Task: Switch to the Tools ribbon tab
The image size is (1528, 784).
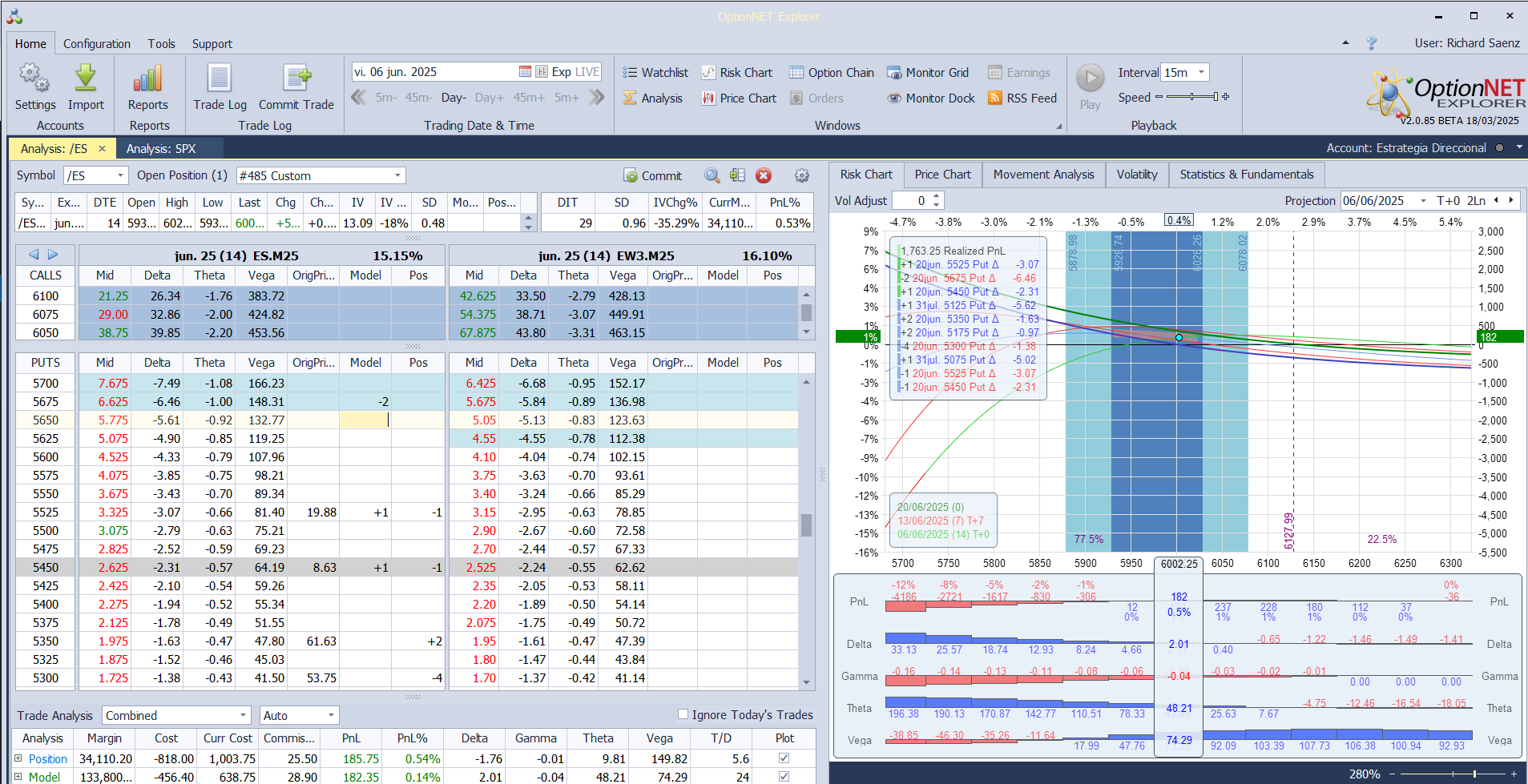Action: pyautogui.click(x=161, y=44)
